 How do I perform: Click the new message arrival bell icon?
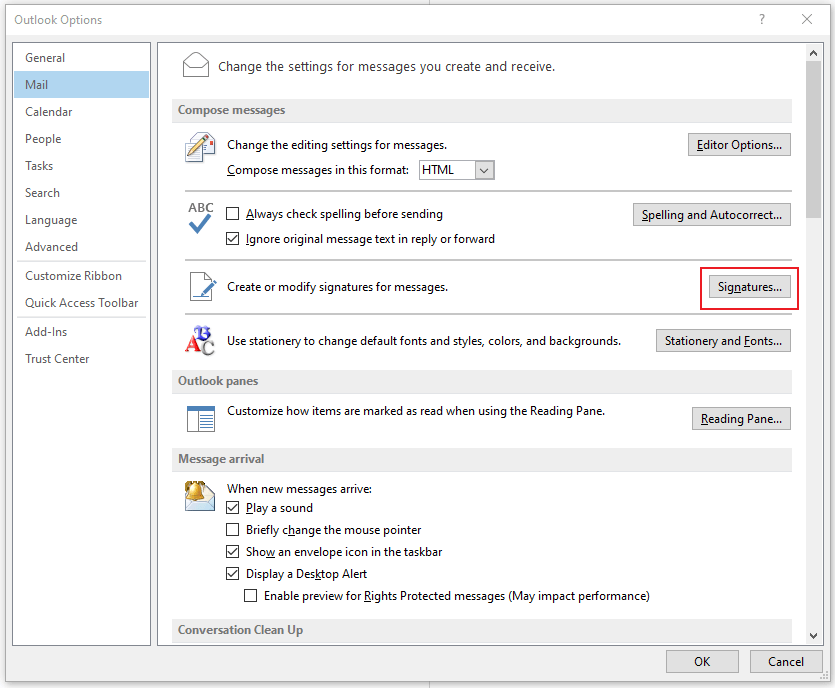pyautogui.click(x=199, y=495)
